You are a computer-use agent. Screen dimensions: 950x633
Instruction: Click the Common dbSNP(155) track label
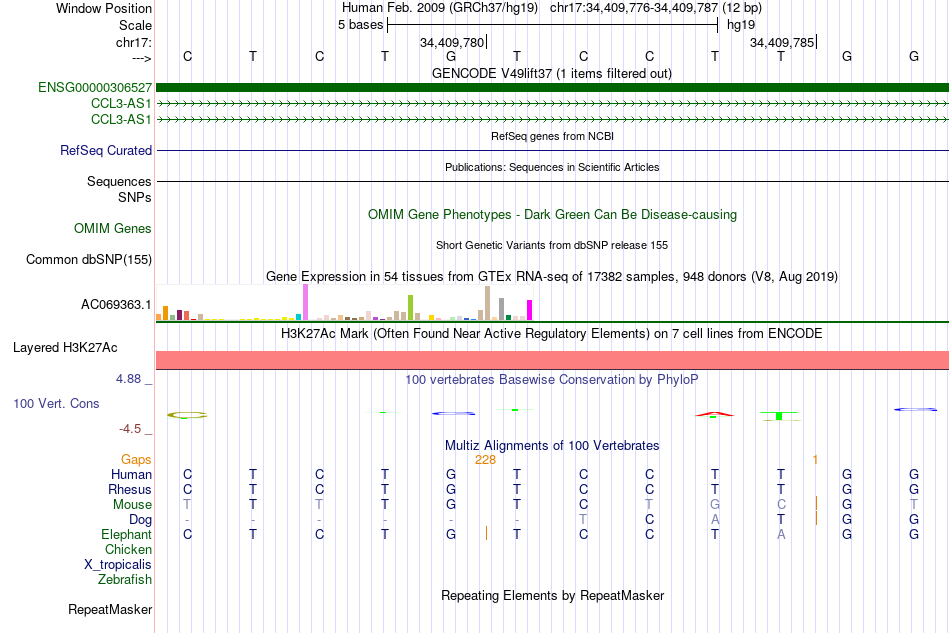[x=88, y=259]
